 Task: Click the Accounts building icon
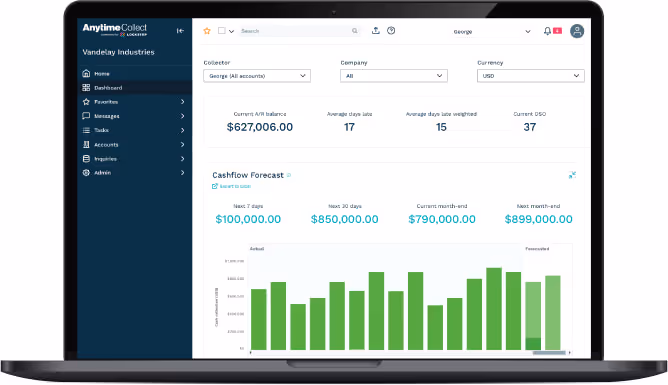pyautogui.click(x=86, y=144)
